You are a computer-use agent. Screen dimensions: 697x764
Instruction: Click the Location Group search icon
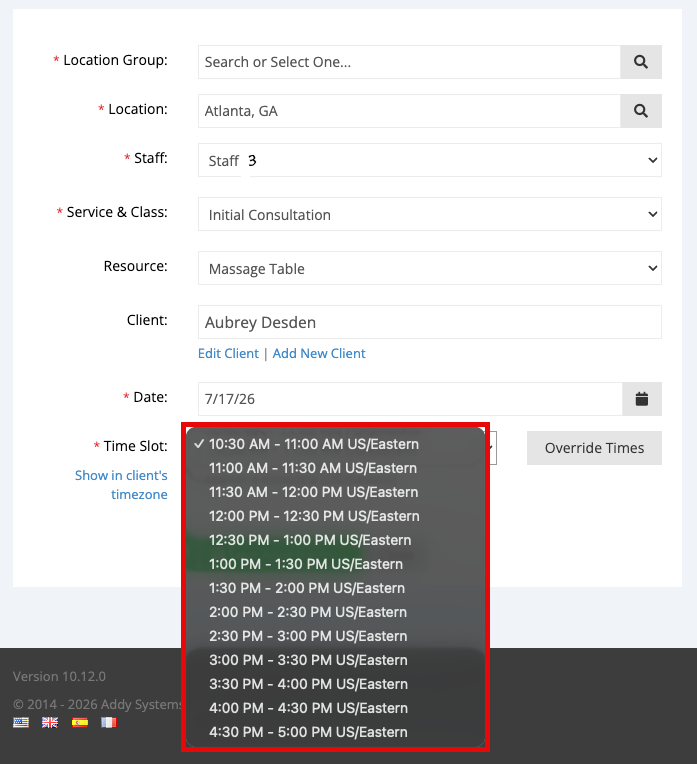640,62
